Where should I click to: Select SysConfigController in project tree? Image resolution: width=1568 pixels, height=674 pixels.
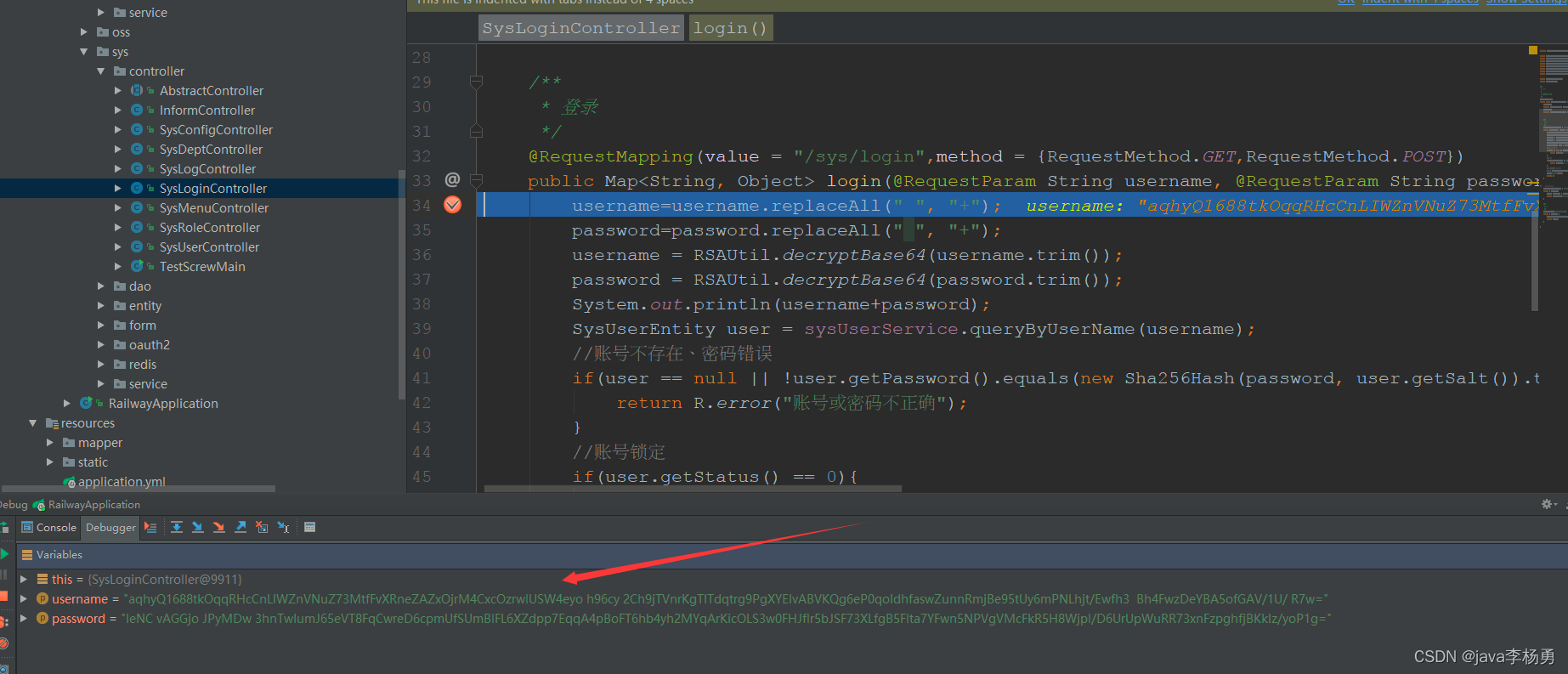point(217,130)
